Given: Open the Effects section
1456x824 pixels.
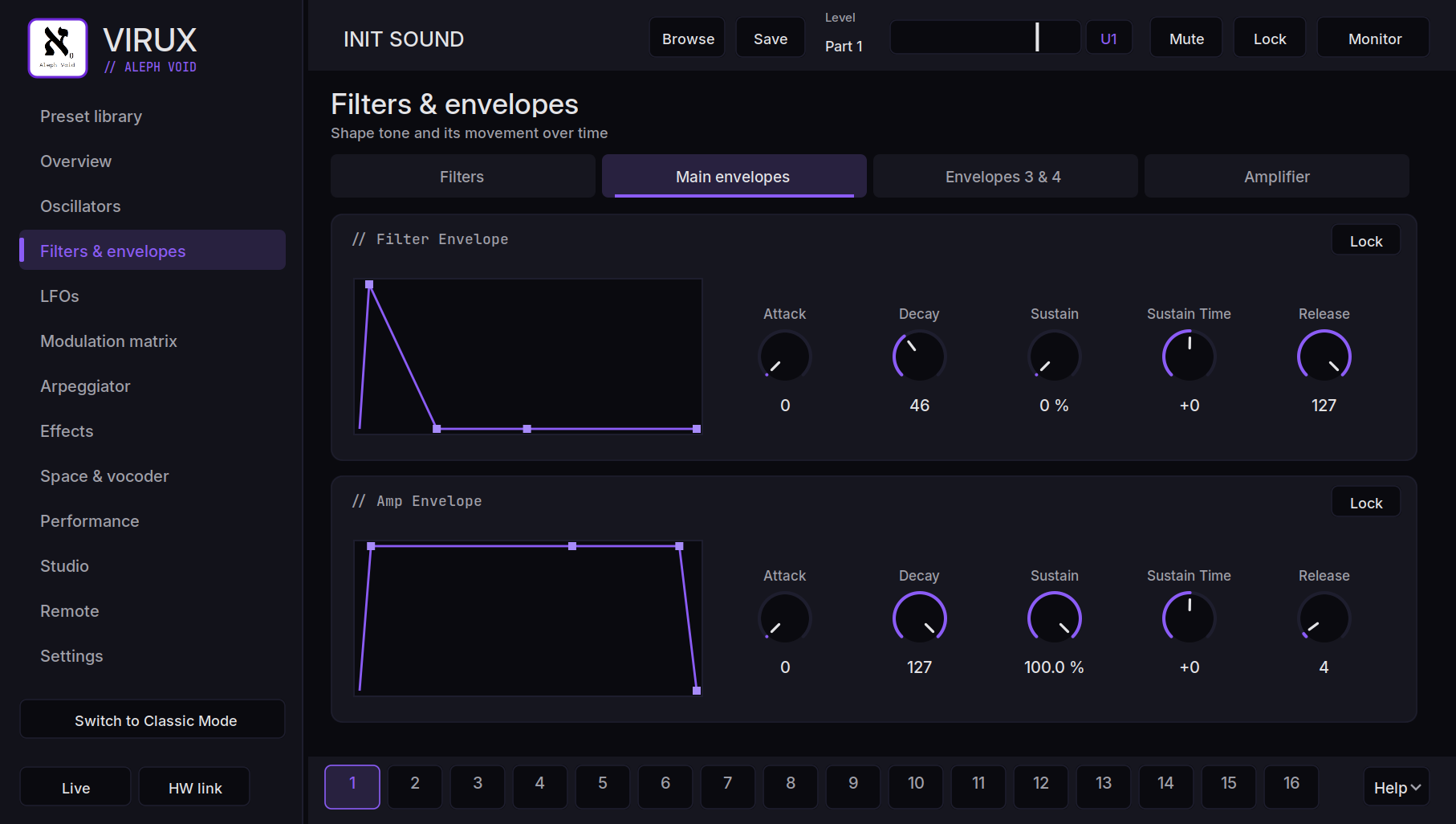Looking at the screenshot, I should [x=153, y=431].
